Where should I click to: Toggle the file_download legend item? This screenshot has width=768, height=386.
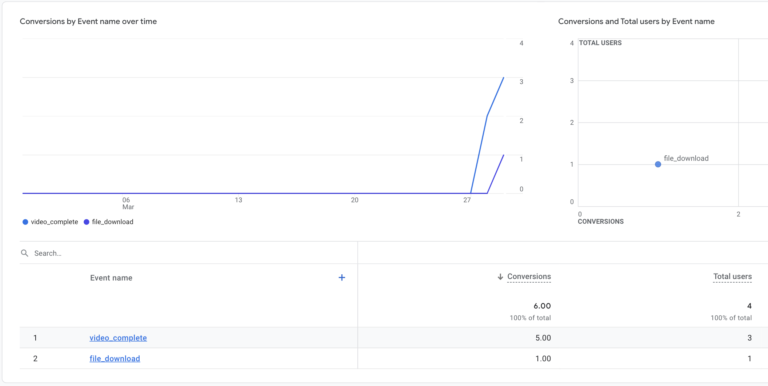click(x=109, y=222)
